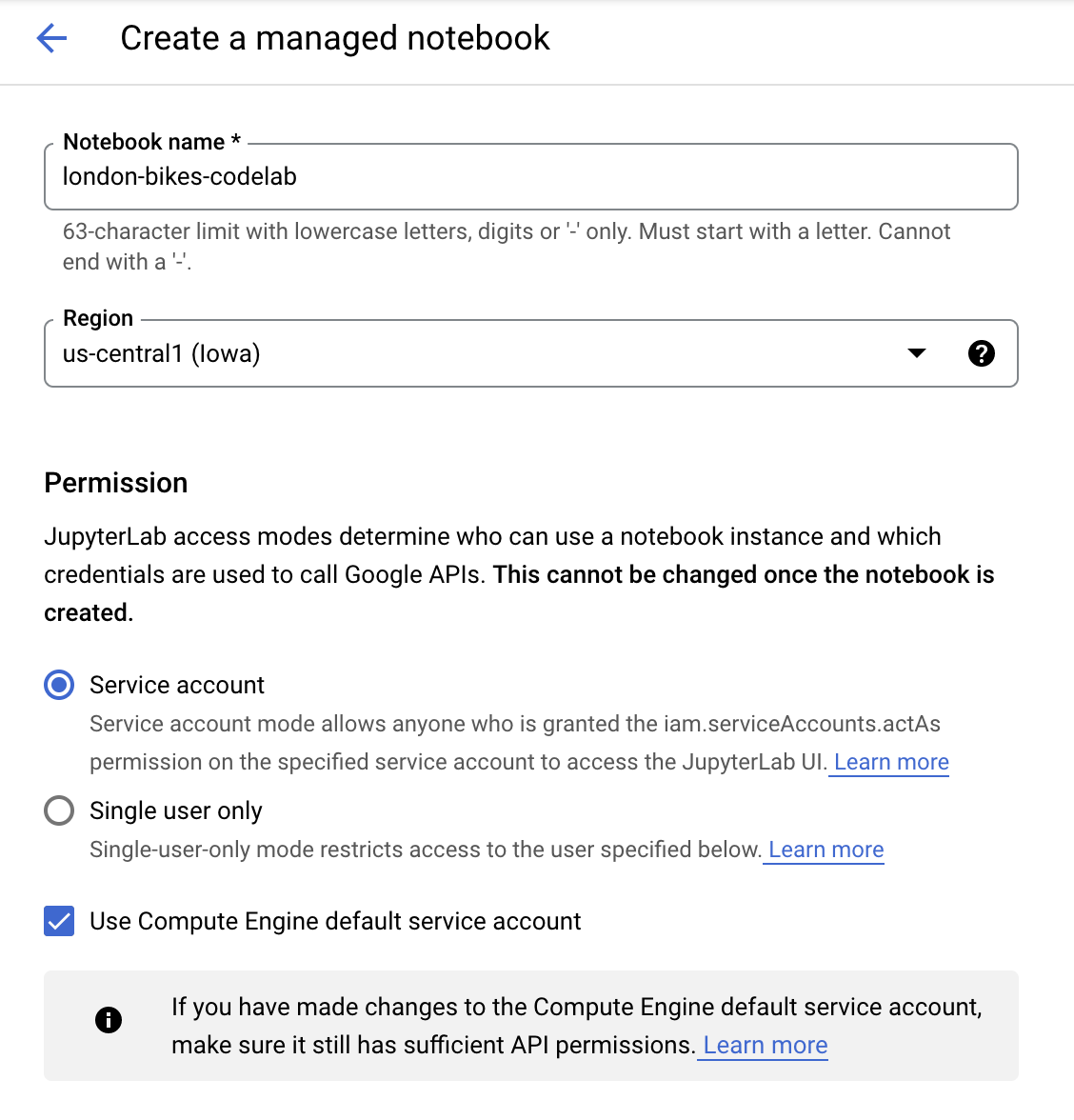1074x1120 pixels.
Task: Open Learn more for single-user-only mode
Action: click(x=824, y=850)
